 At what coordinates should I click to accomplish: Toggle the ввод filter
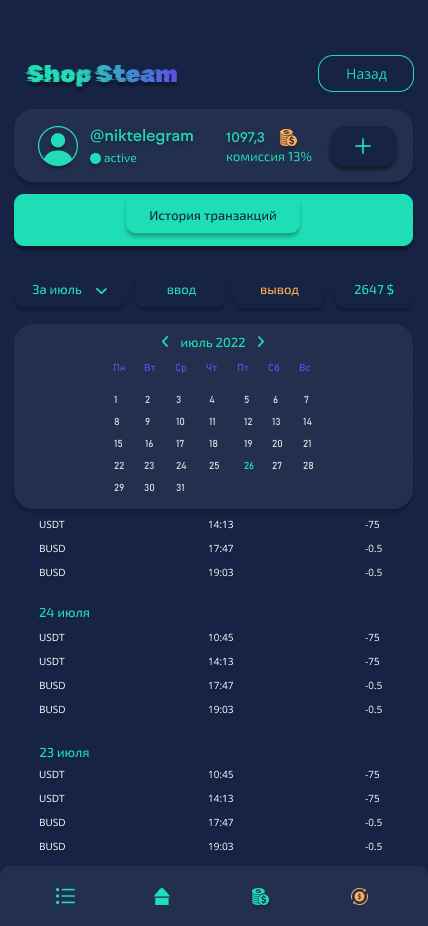click(x=181, y=291)
